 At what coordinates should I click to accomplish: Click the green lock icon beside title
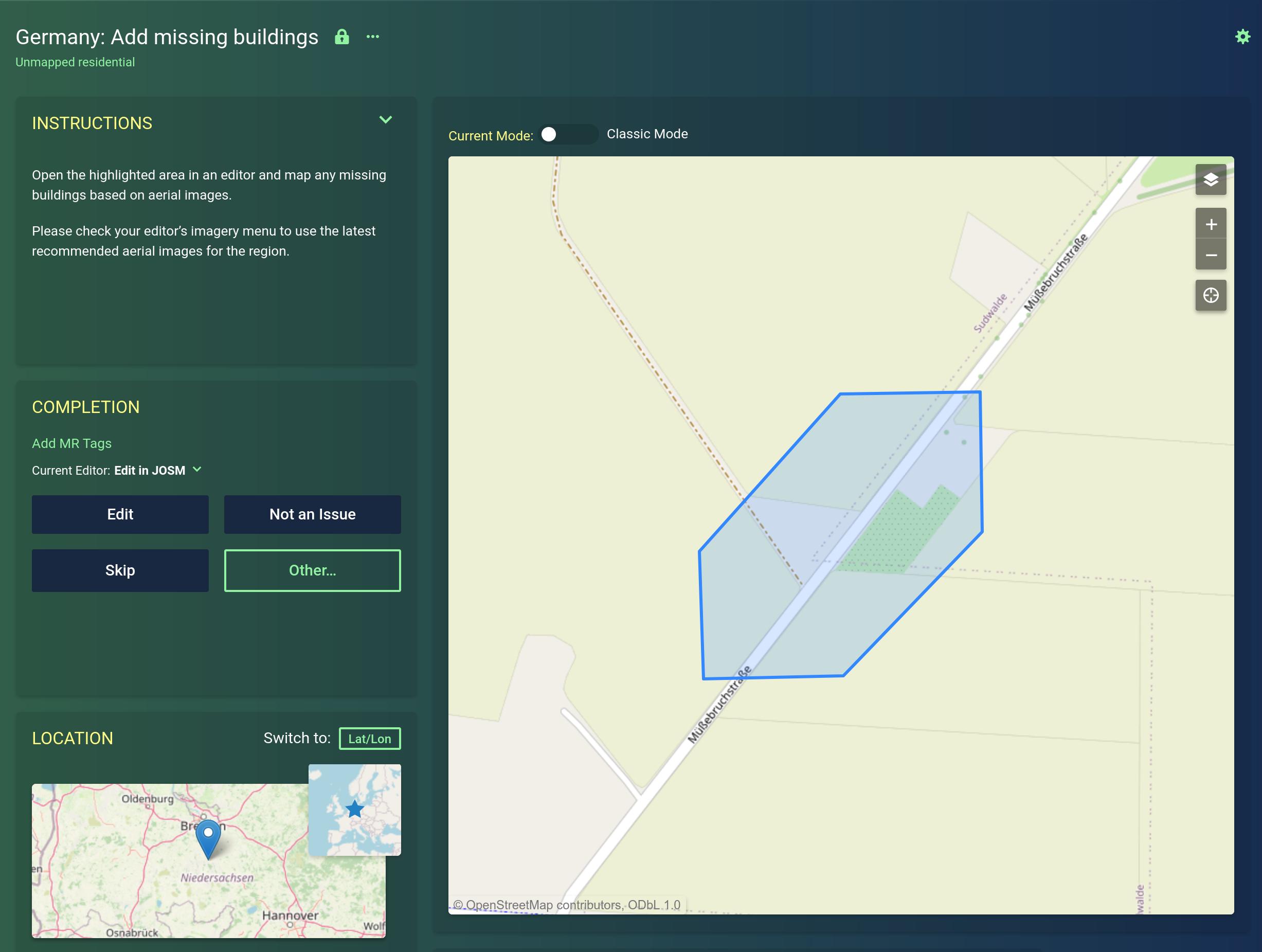tap(341, 37)
